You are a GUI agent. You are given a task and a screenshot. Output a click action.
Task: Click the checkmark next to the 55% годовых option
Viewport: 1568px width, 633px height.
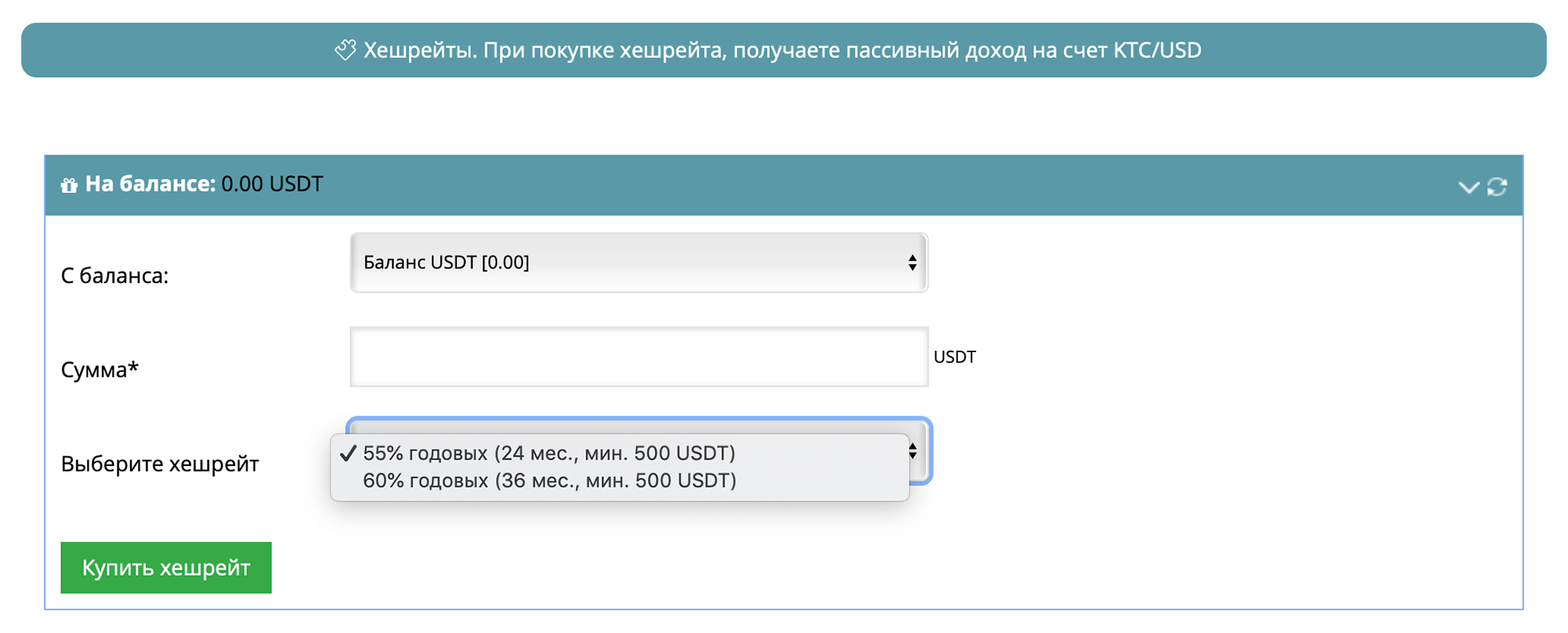pyautogui.click(x=348, y=453)
